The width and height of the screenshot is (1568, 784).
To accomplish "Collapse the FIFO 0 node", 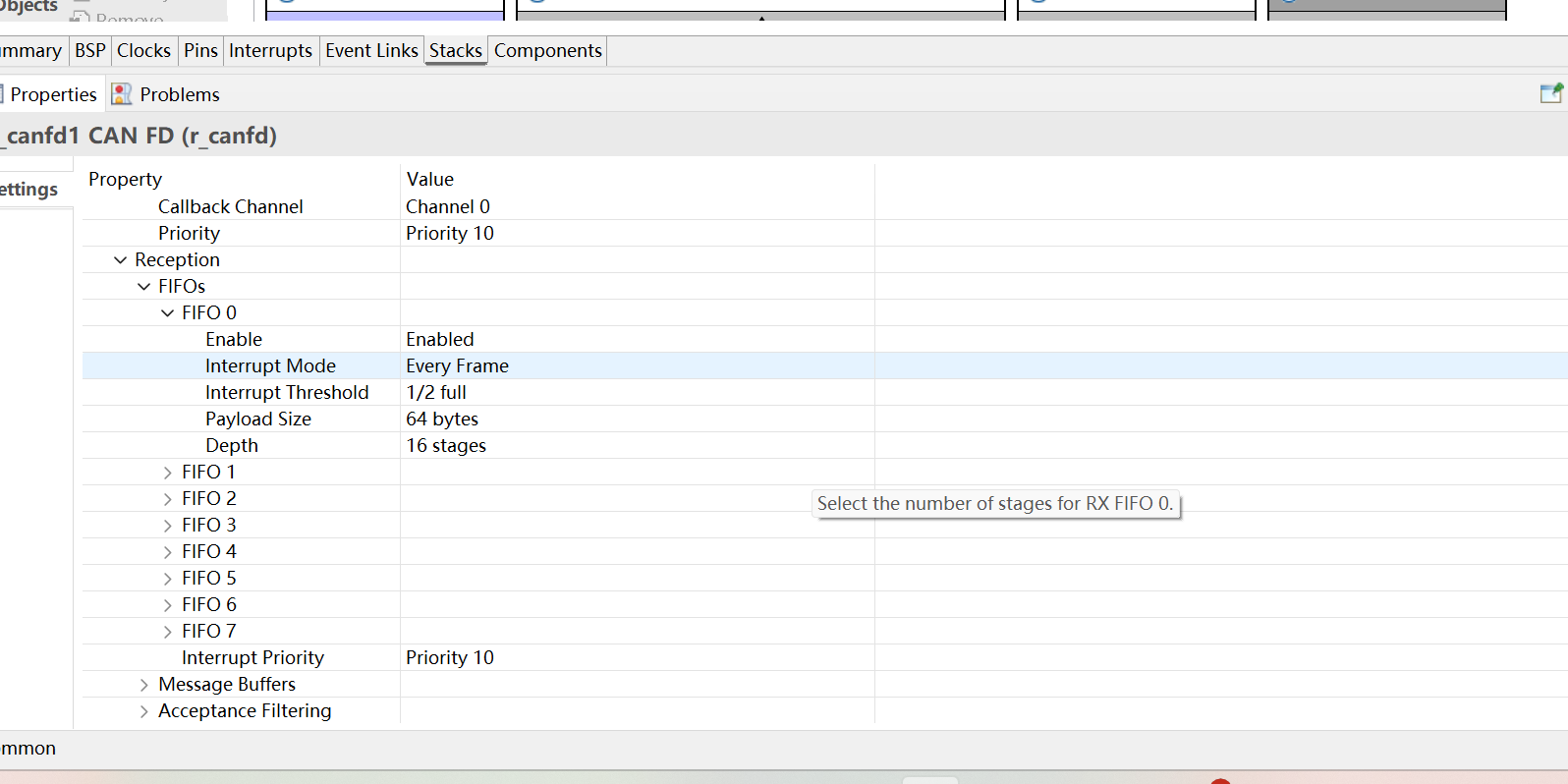I will click(167, 313).
